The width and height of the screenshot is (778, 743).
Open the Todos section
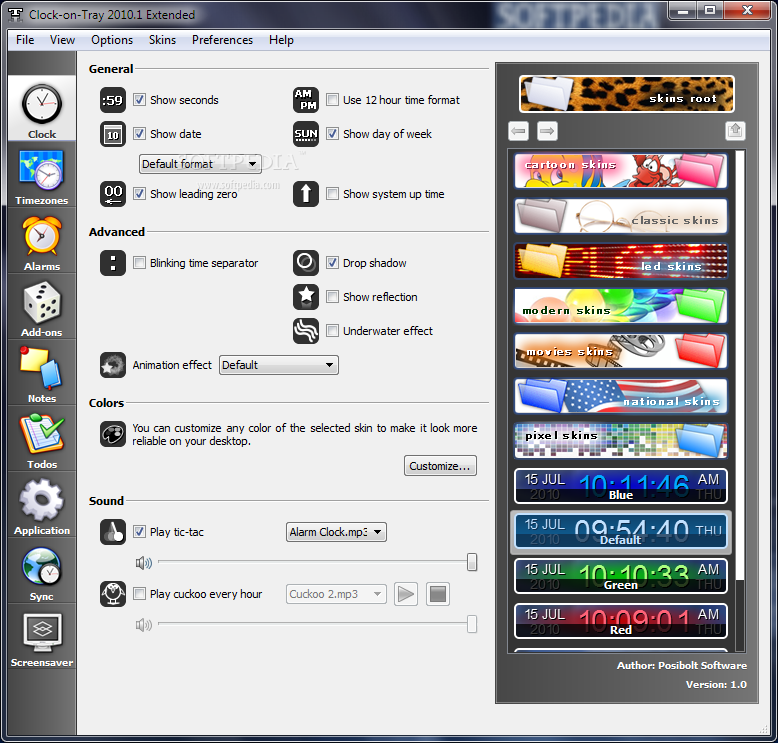point(42,438)
